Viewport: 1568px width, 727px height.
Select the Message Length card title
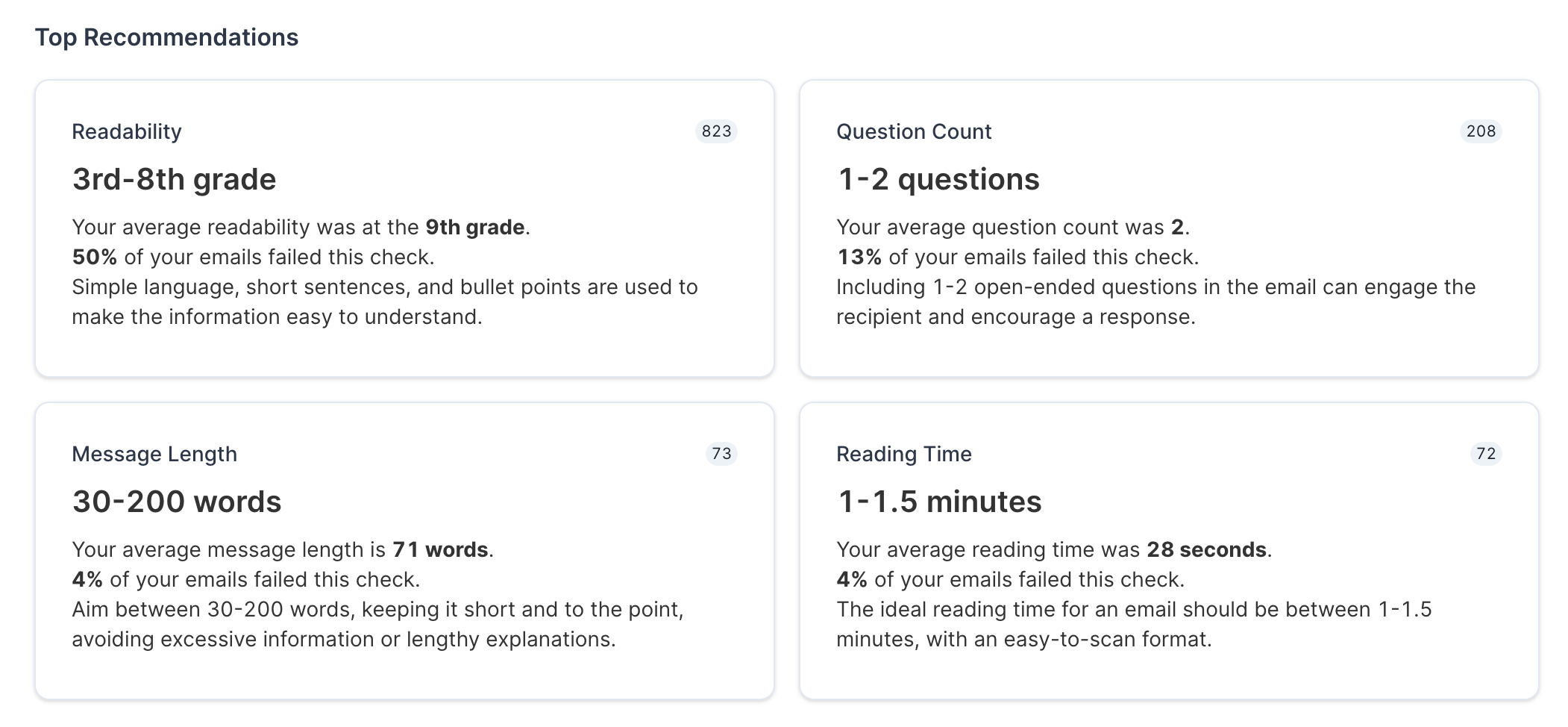coord(154,454)
